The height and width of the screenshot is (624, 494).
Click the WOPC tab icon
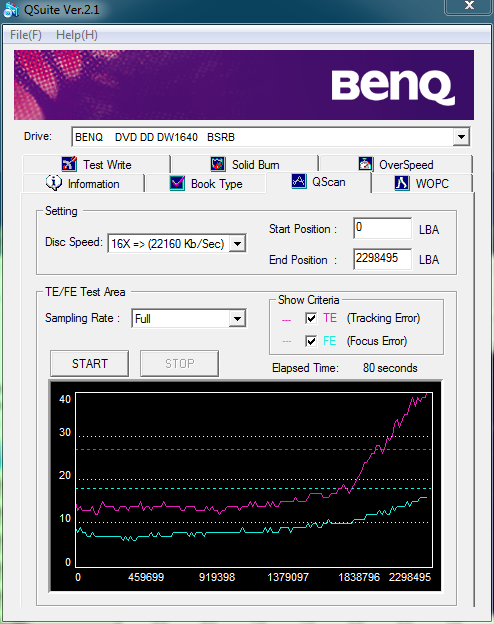(x=402, y=183)
